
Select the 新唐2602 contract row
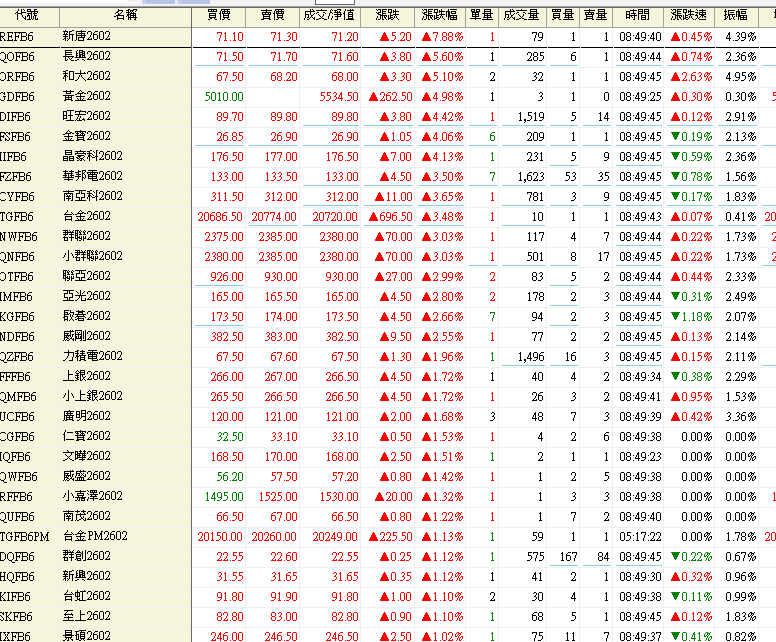tap(86, 36)
